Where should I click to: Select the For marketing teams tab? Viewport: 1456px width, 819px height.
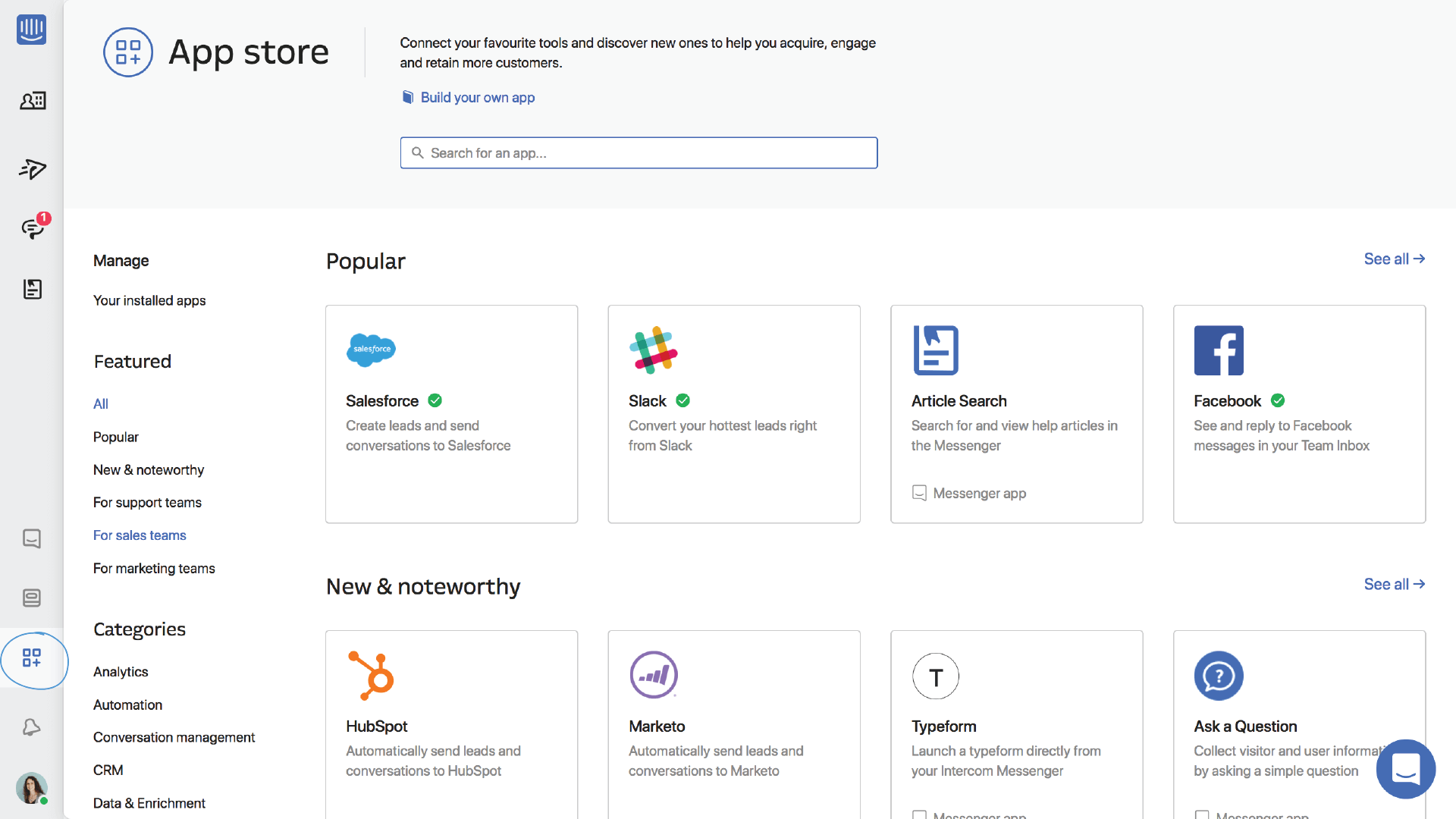pyautogui.click(x=154, y=568)
